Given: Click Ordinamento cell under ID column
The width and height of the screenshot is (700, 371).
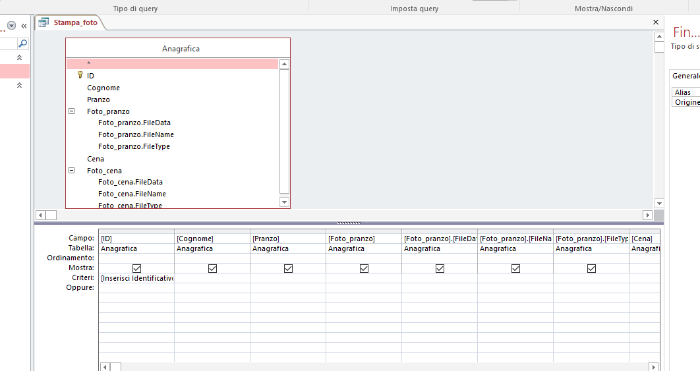Looking at the screenshot, I should pyautogui.click(x=137, y=258).
